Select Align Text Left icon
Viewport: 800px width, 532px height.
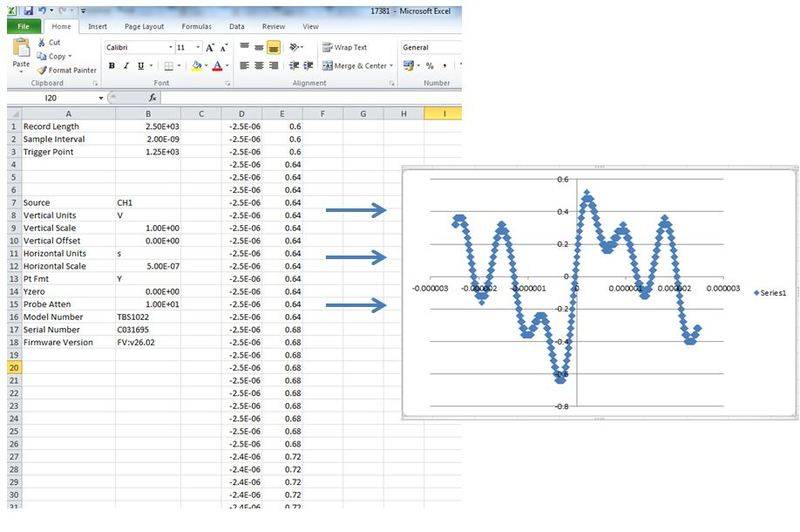coord(244,66)
